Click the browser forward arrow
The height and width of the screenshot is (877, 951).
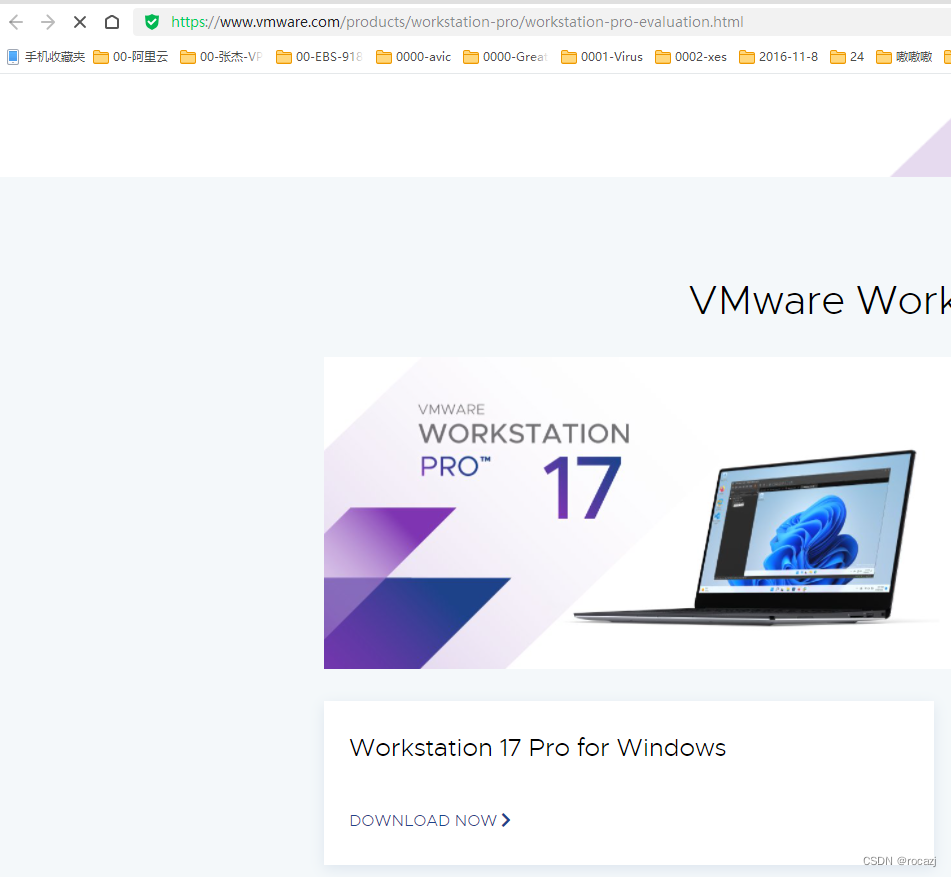pos(47,22)
